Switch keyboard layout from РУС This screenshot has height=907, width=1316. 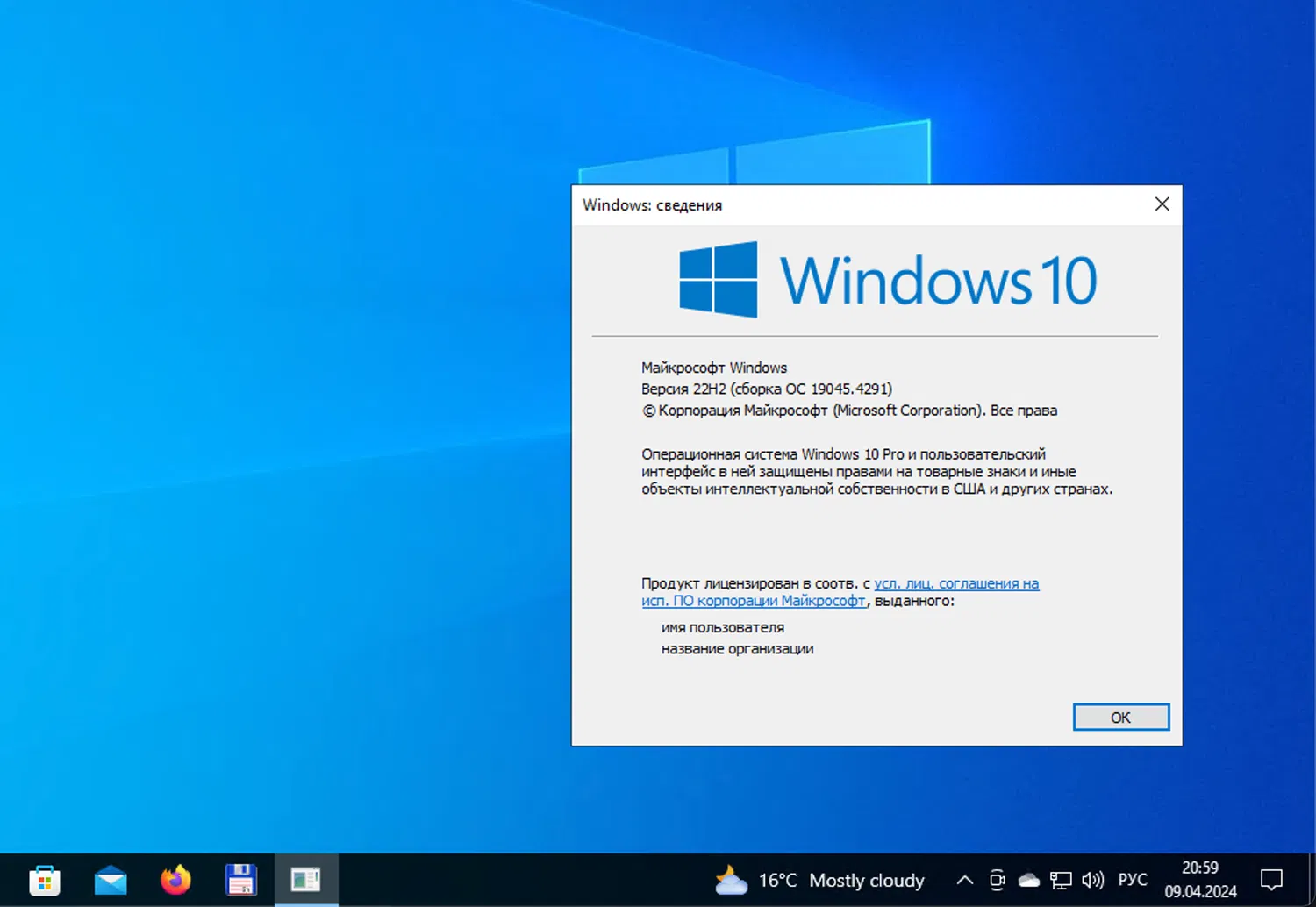point(1133,880)
